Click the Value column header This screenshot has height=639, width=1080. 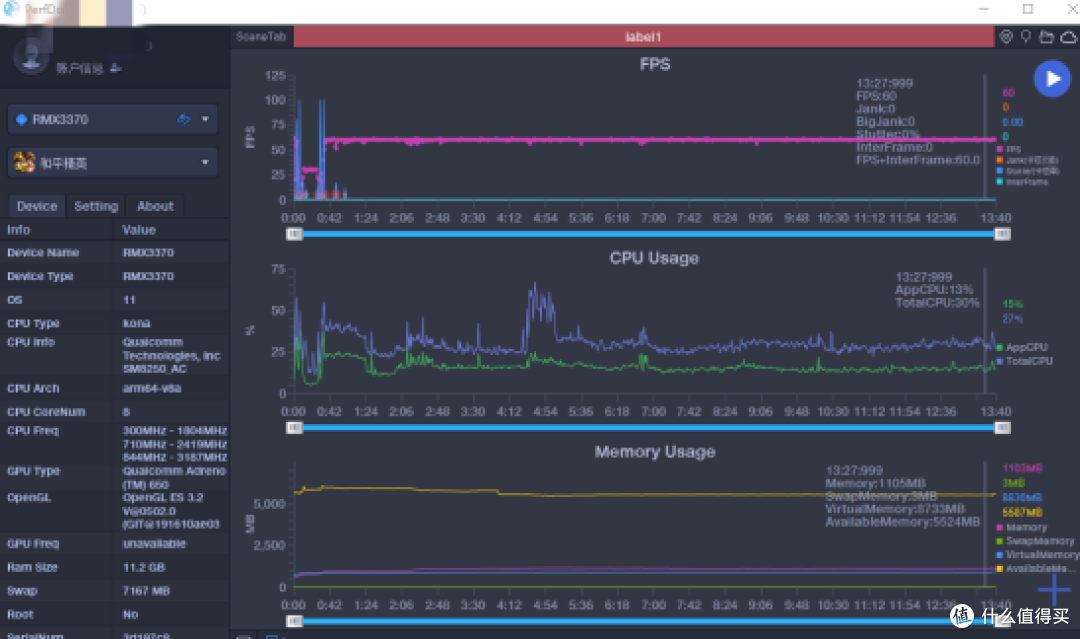[x=138, y=230]
